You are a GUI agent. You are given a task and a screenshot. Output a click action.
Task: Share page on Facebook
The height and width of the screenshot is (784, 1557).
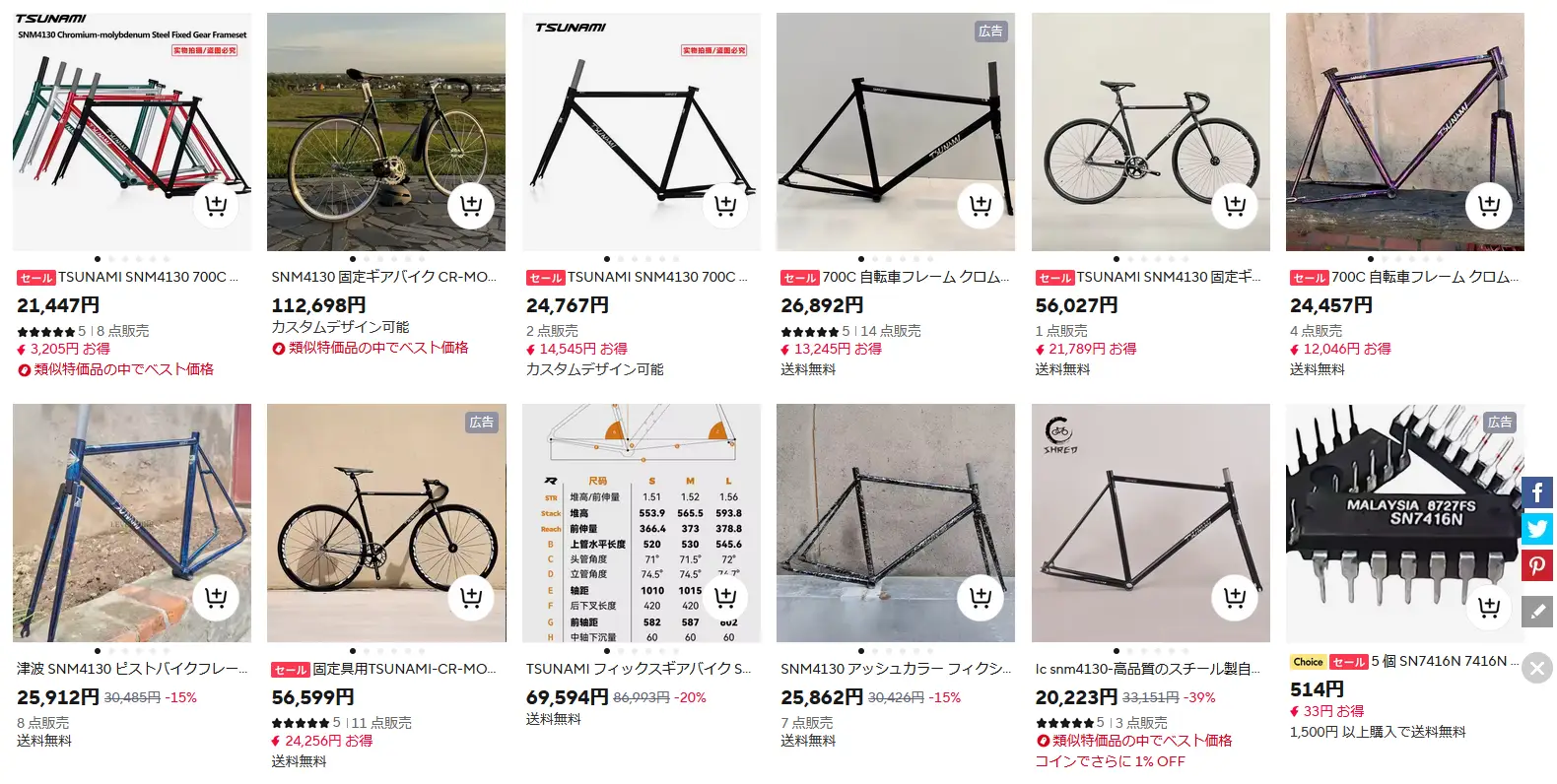pyautogui.click(x=1537, y=492)
